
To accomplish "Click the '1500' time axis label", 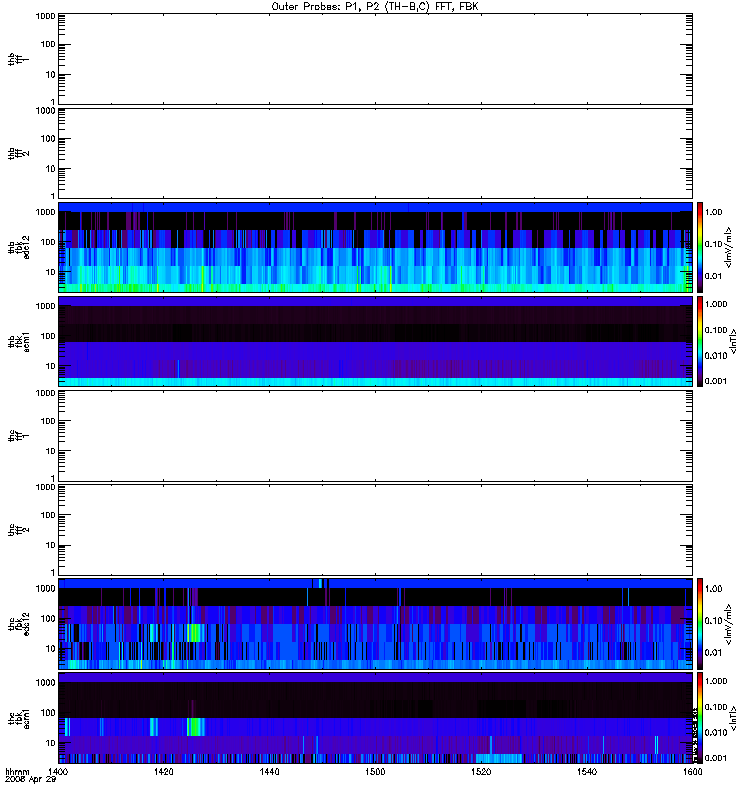I will [x=375, y=771].
